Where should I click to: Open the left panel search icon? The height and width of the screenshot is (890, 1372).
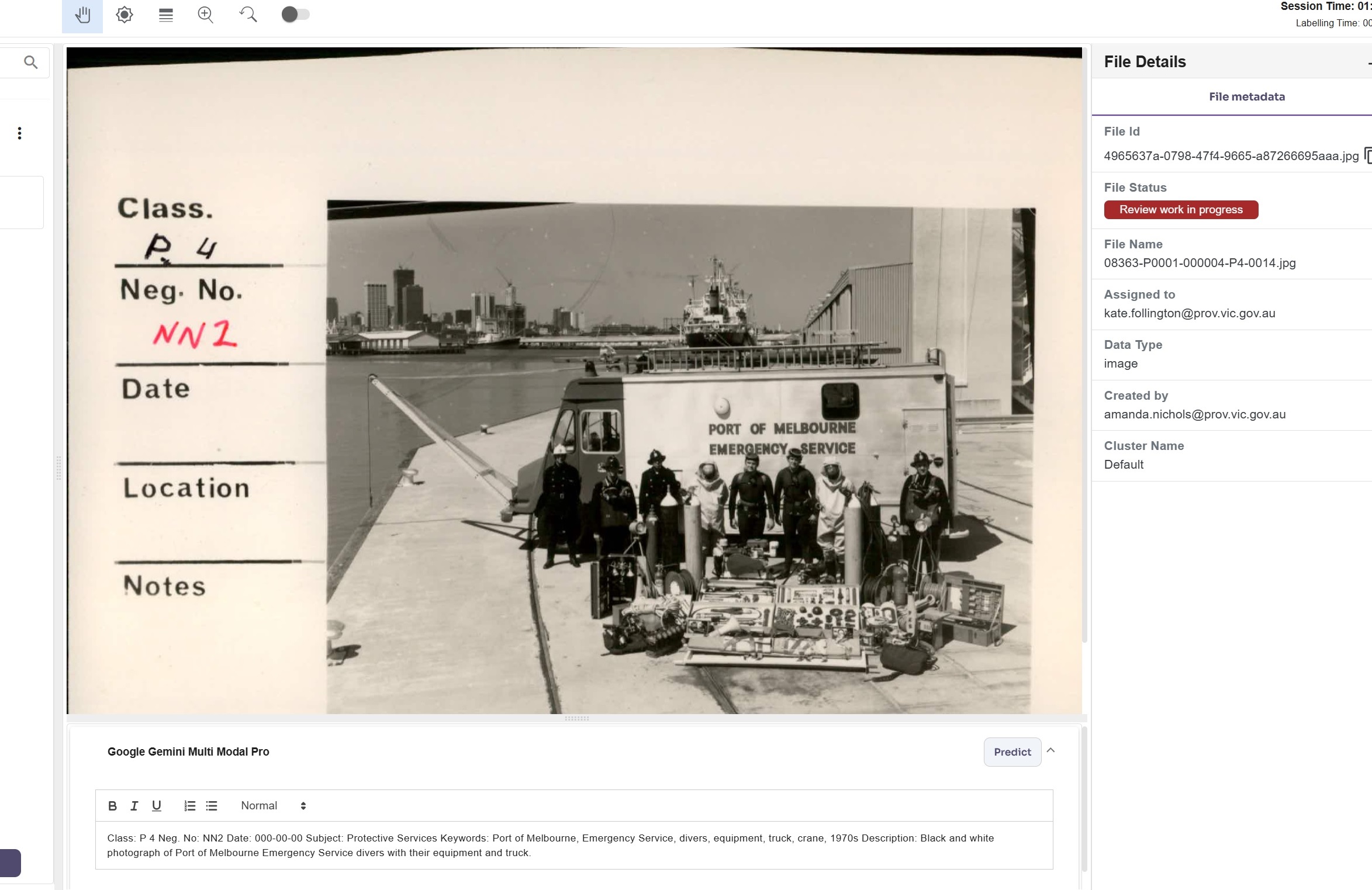click(31, 62)
